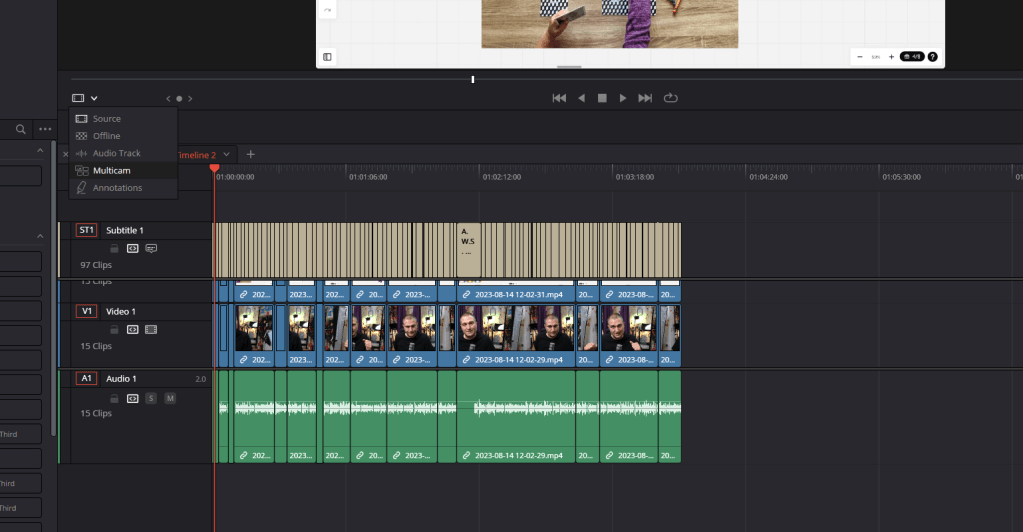Toggle auto track selector on Subtitle 1

[x=132, y=249]
